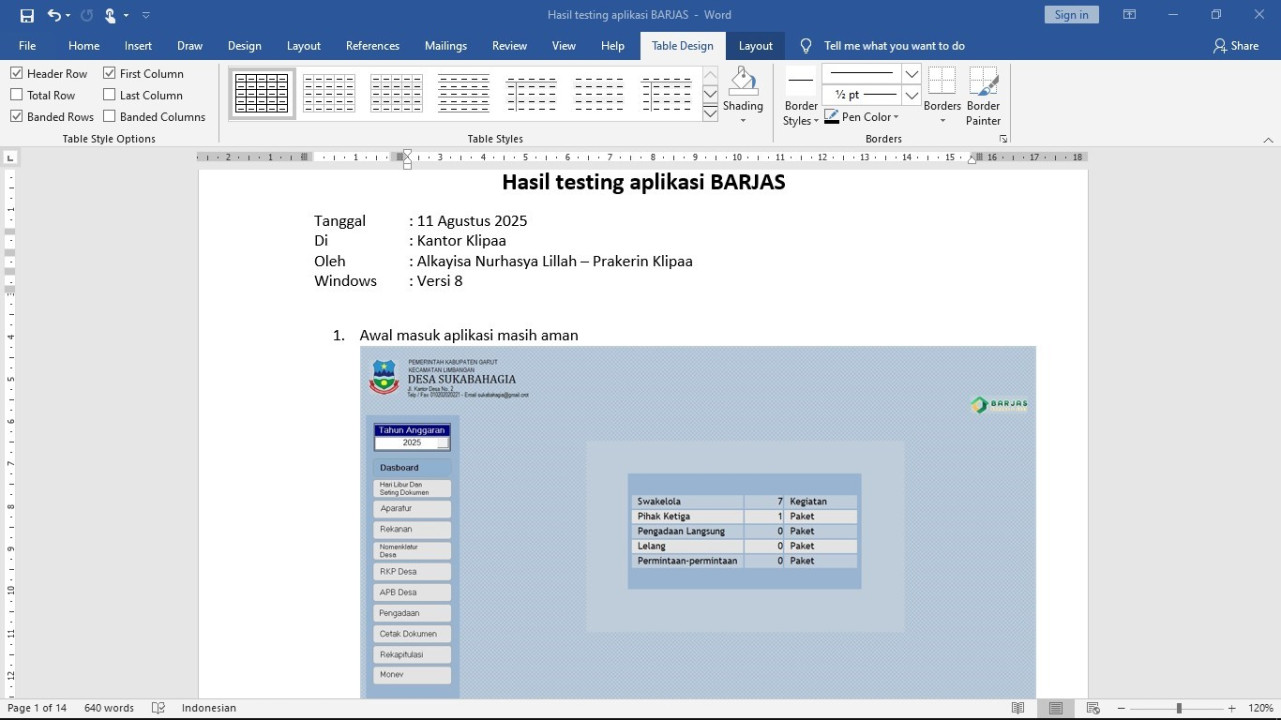Click the Tell me what you want to do box
Viewport: 1281px width, 720px height.
[x=894, y=46]
